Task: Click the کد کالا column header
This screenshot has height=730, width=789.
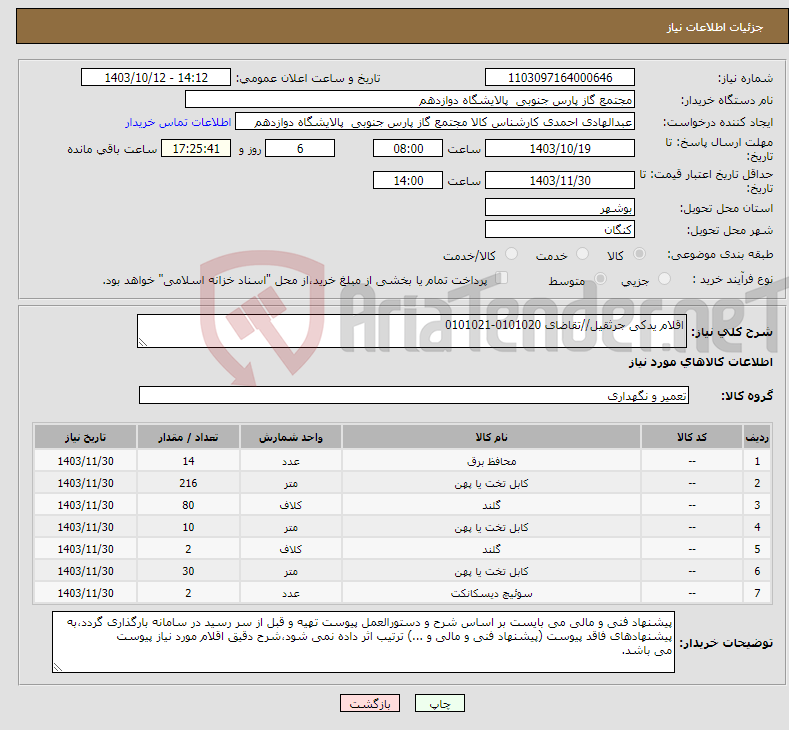Action: [692, 437]
